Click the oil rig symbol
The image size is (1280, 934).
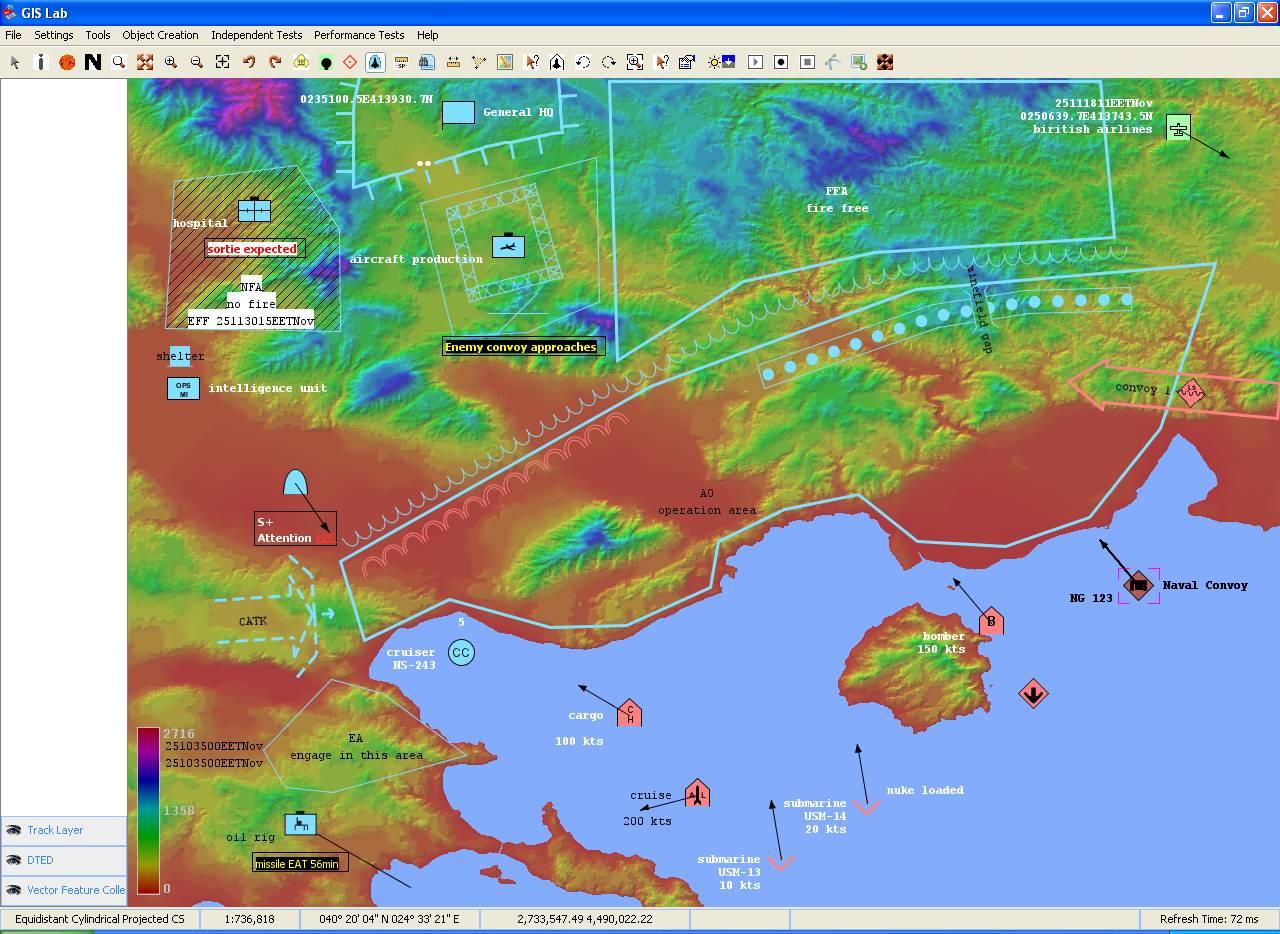pyautogui.click(x=300, y=823)
